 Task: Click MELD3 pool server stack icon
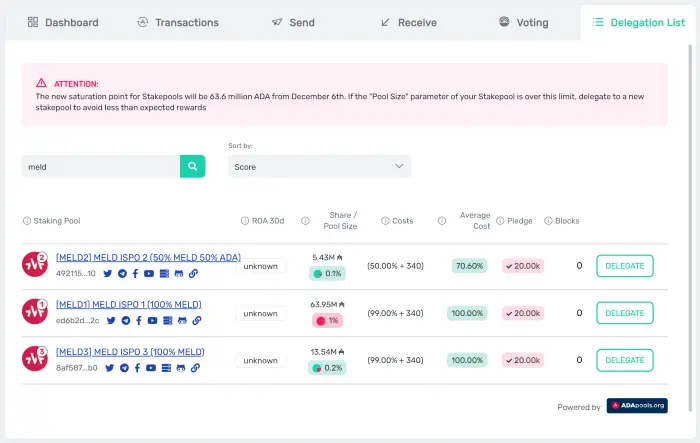pos(167,368)
